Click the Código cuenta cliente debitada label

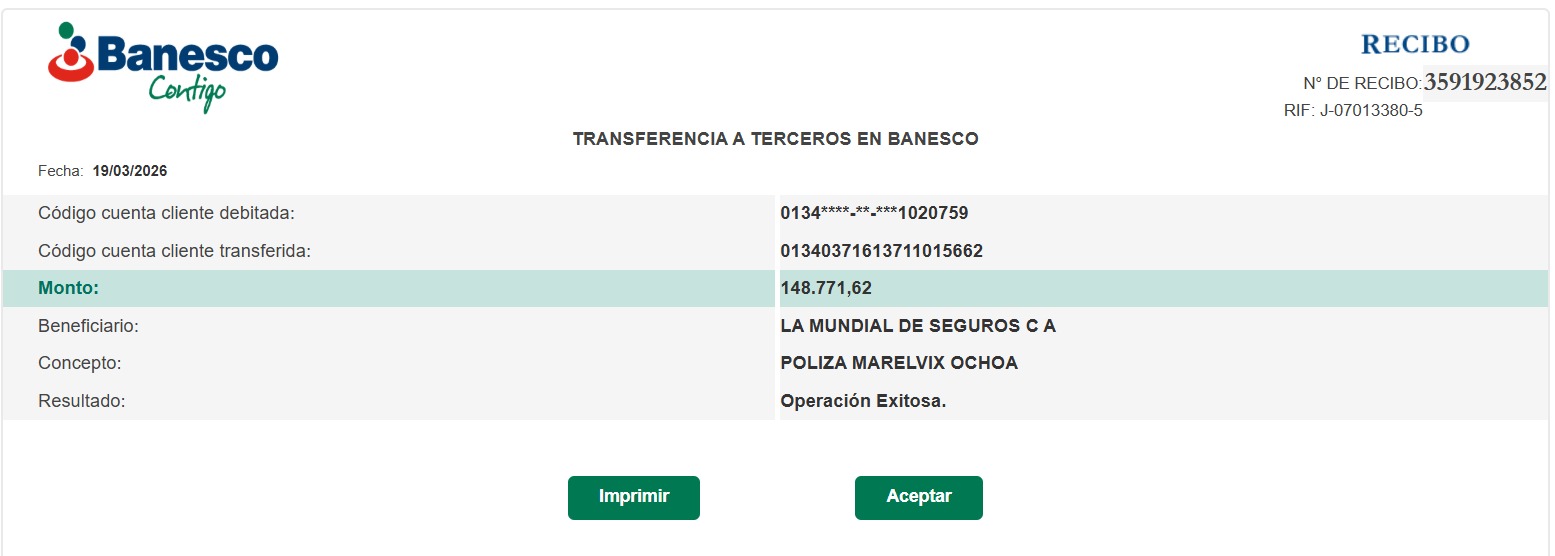(166, 213)
